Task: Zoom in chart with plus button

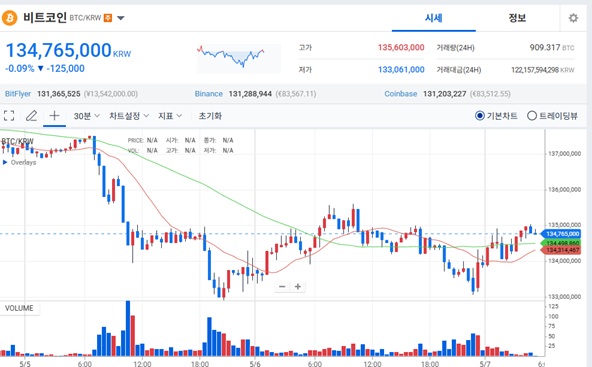Action: click(298, 287)
